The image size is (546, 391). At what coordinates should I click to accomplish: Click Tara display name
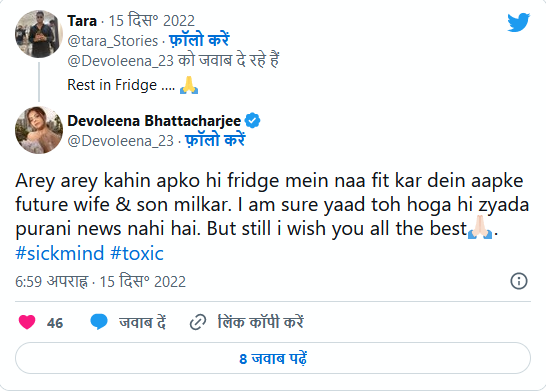81,21
